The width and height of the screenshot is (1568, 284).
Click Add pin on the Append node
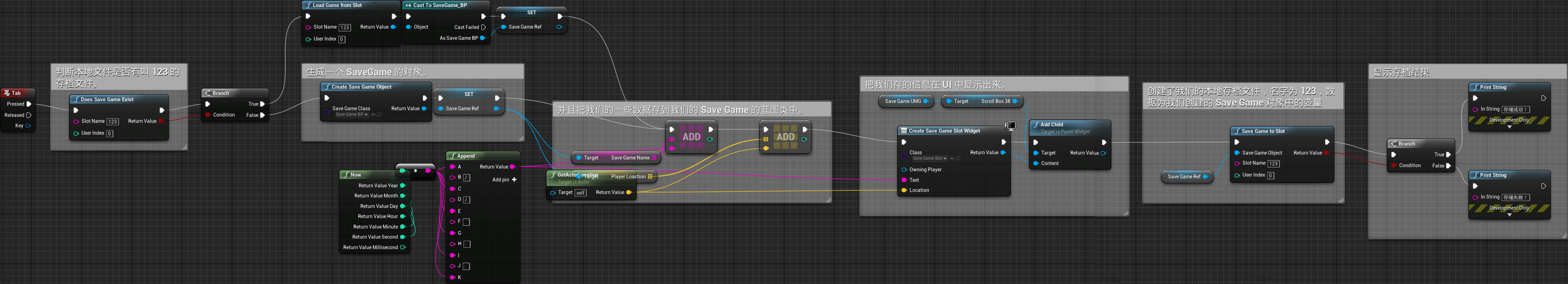pyautogui.click(x=504, y=180)
